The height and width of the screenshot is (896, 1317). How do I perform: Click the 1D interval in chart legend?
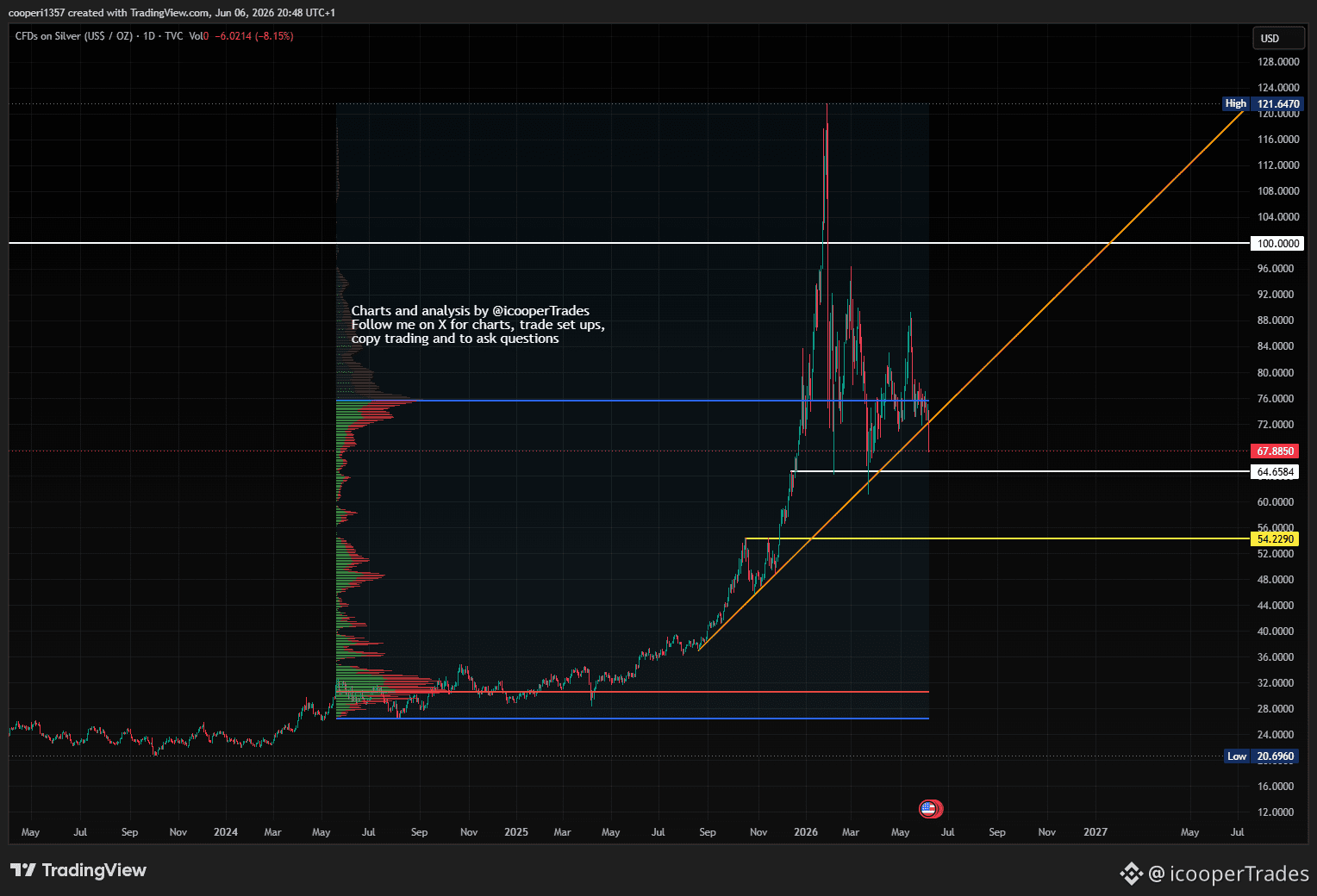point(149,36)
